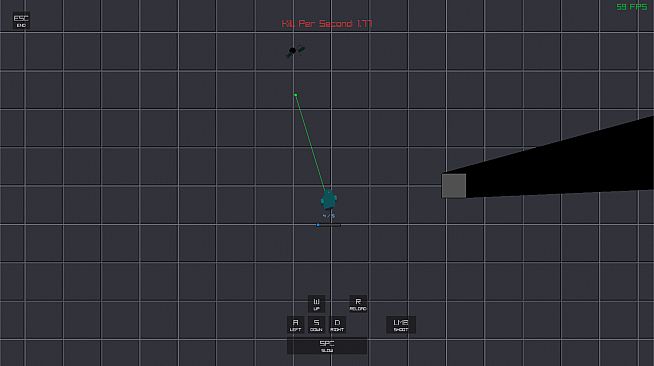Click the R RELOAD key indicator
The image size is (654, 366).
pos(358,304)
